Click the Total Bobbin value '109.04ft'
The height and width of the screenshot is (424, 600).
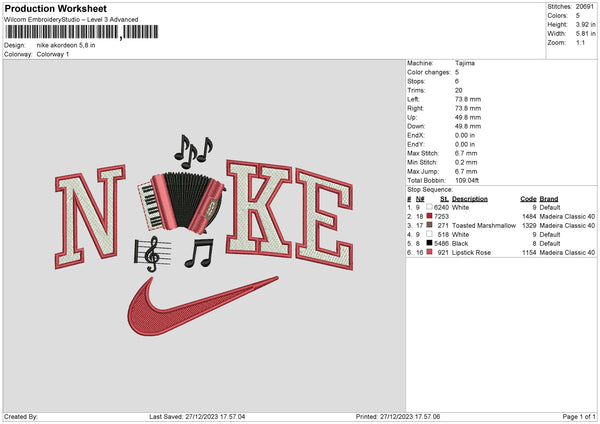pos(467,180)
